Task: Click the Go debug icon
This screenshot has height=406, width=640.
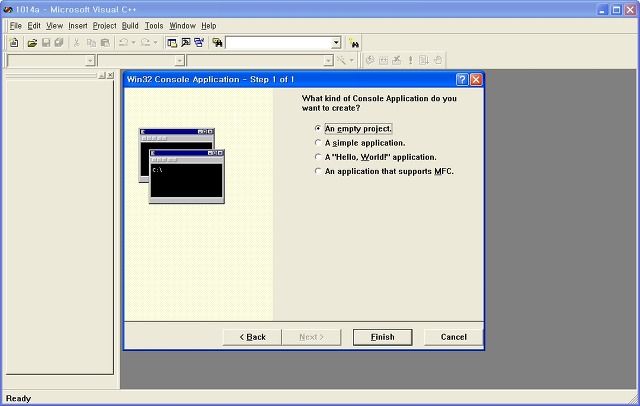Action: coord(424,60)
